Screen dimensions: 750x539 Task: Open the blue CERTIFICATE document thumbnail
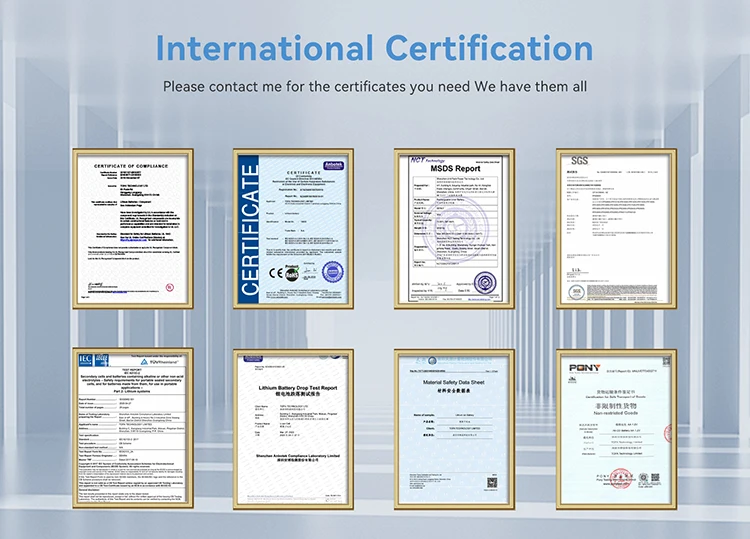tap(293, 228)
